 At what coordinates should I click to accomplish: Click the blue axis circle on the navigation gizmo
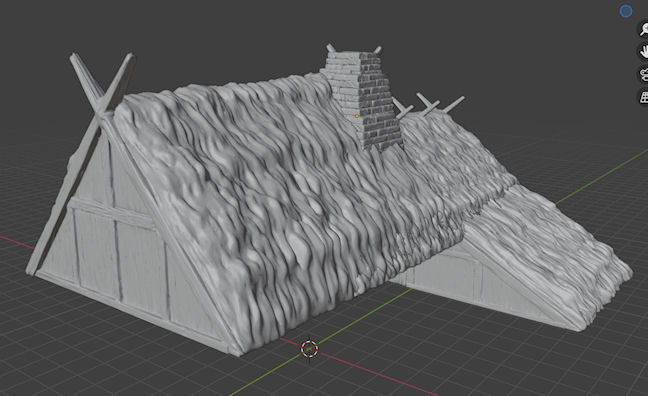626,11
